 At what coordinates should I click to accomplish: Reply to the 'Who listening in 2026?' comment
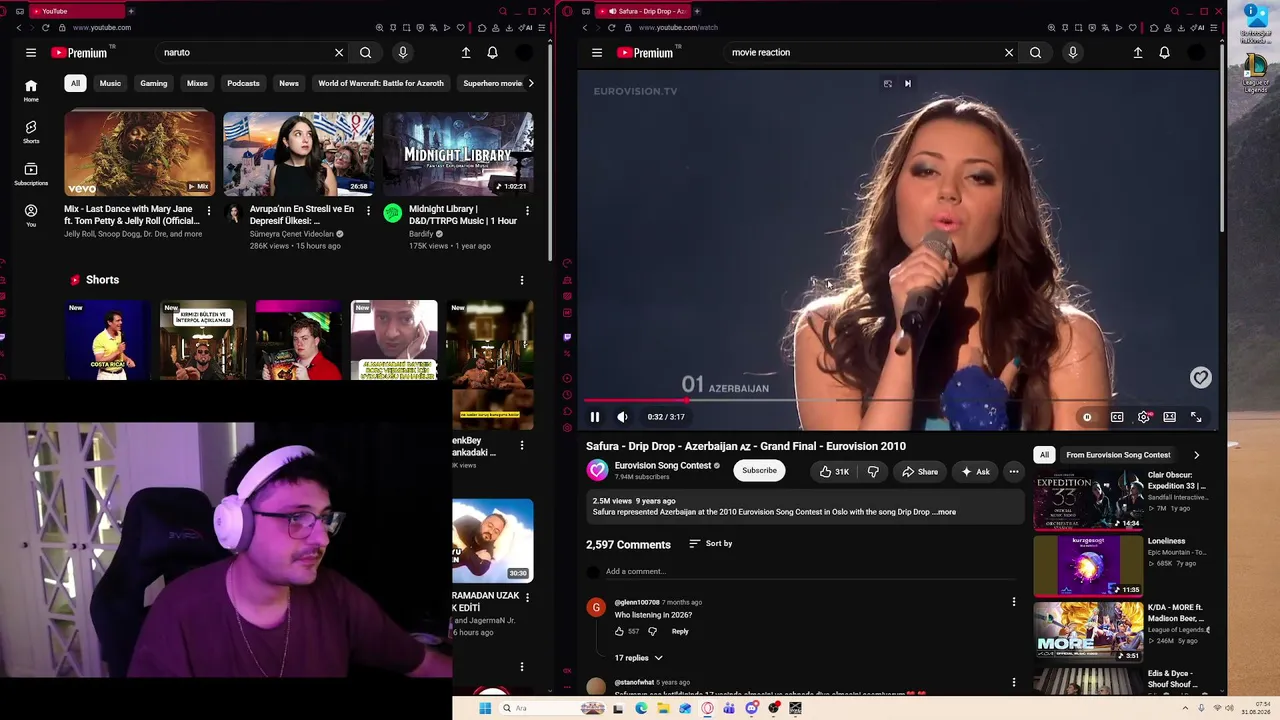[x=680, y=632]
